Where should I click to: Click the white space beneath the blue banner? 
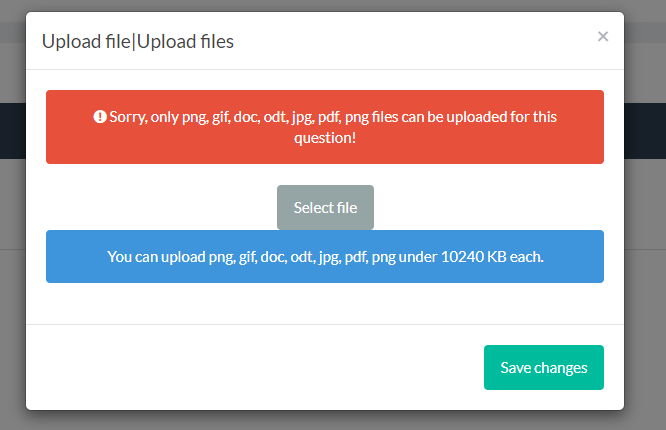[324, 303]
